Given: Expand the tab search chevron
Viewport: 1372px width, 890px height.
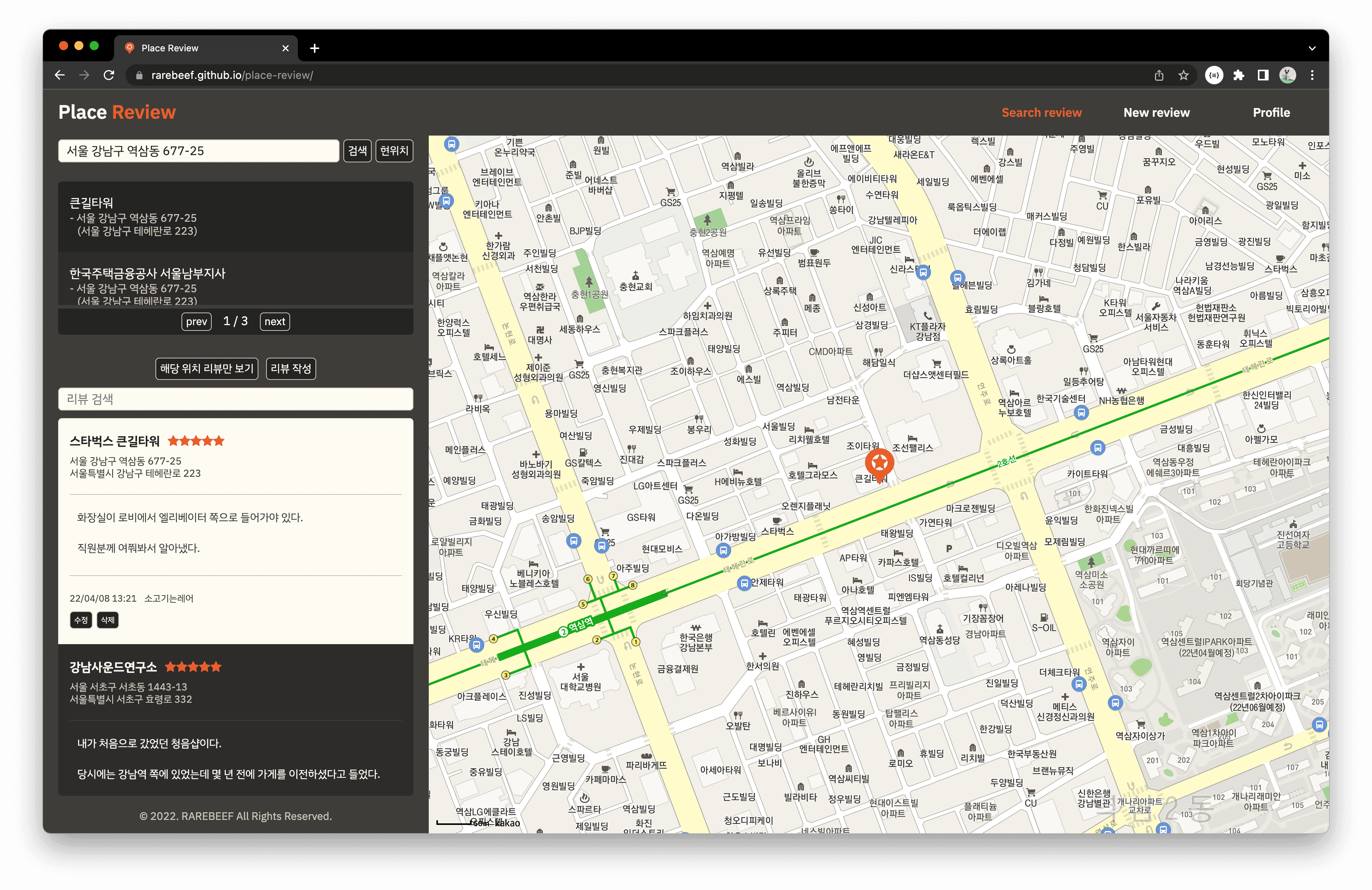Looking at the screenshot, I should [1312, 49].
